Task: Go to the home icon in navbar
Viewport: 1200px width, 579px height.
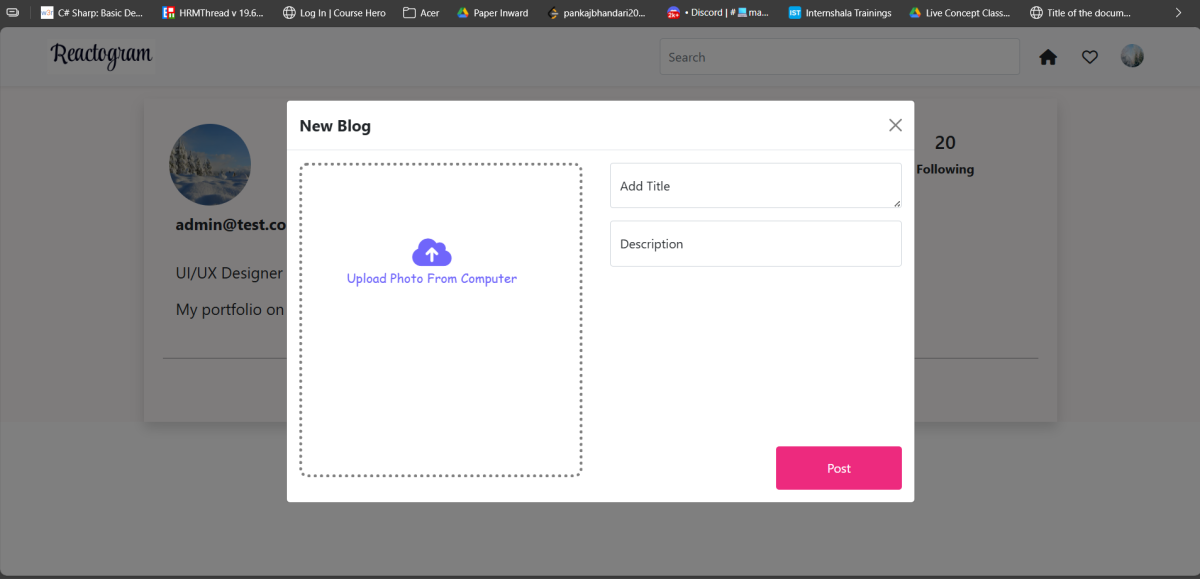Action: (1048, 57)
